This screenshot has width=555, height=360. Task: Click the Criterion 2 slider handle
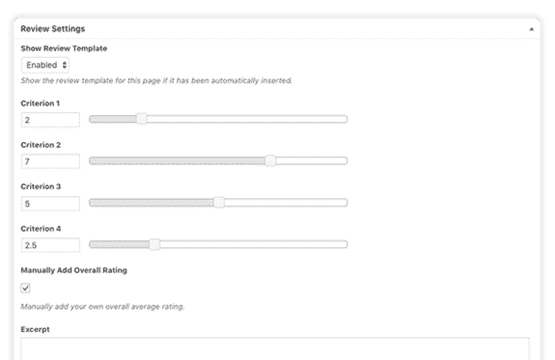tap(271, 161)
